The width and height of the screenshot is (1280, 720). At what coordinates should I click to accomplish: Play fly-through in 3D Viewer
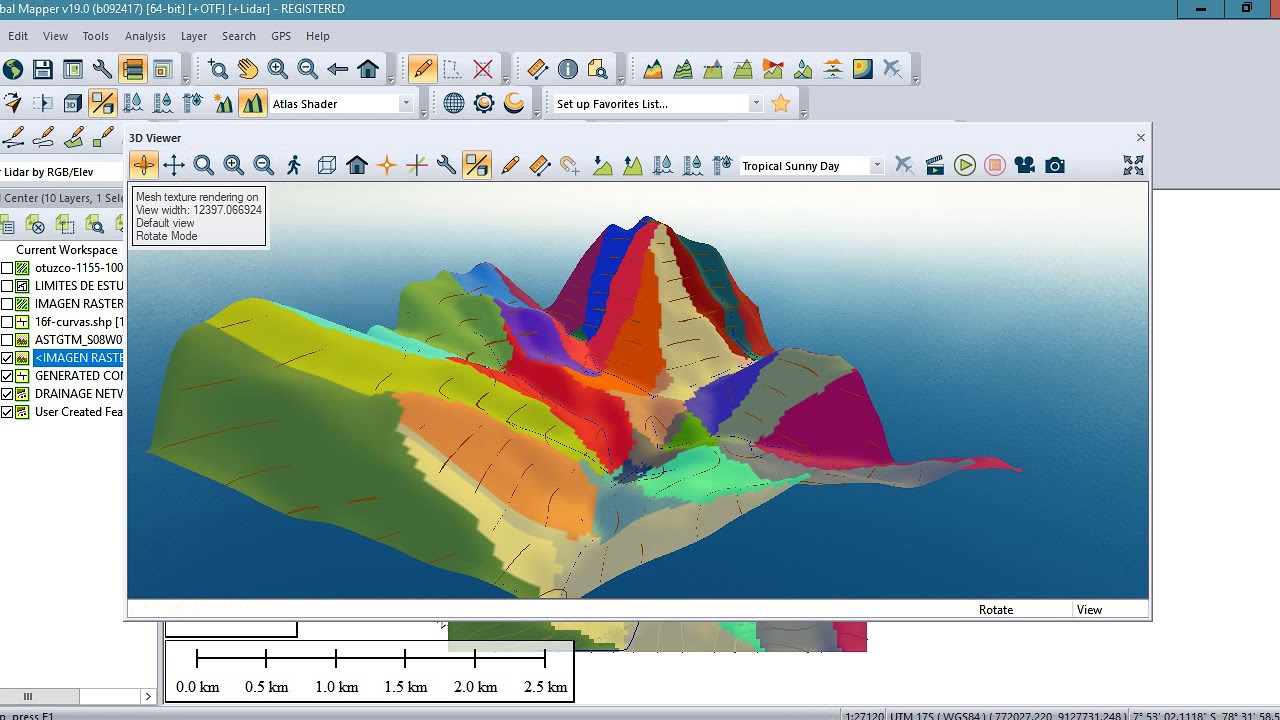click(965, 166)
